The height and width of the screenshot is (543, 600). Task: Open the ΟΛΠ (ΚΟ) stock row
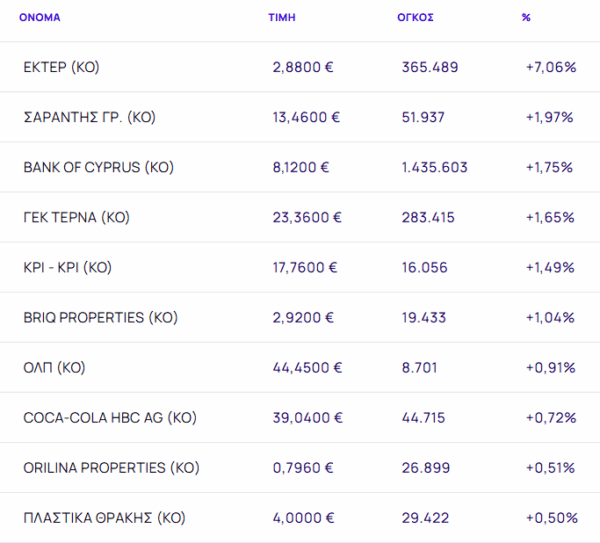(54, 367)
